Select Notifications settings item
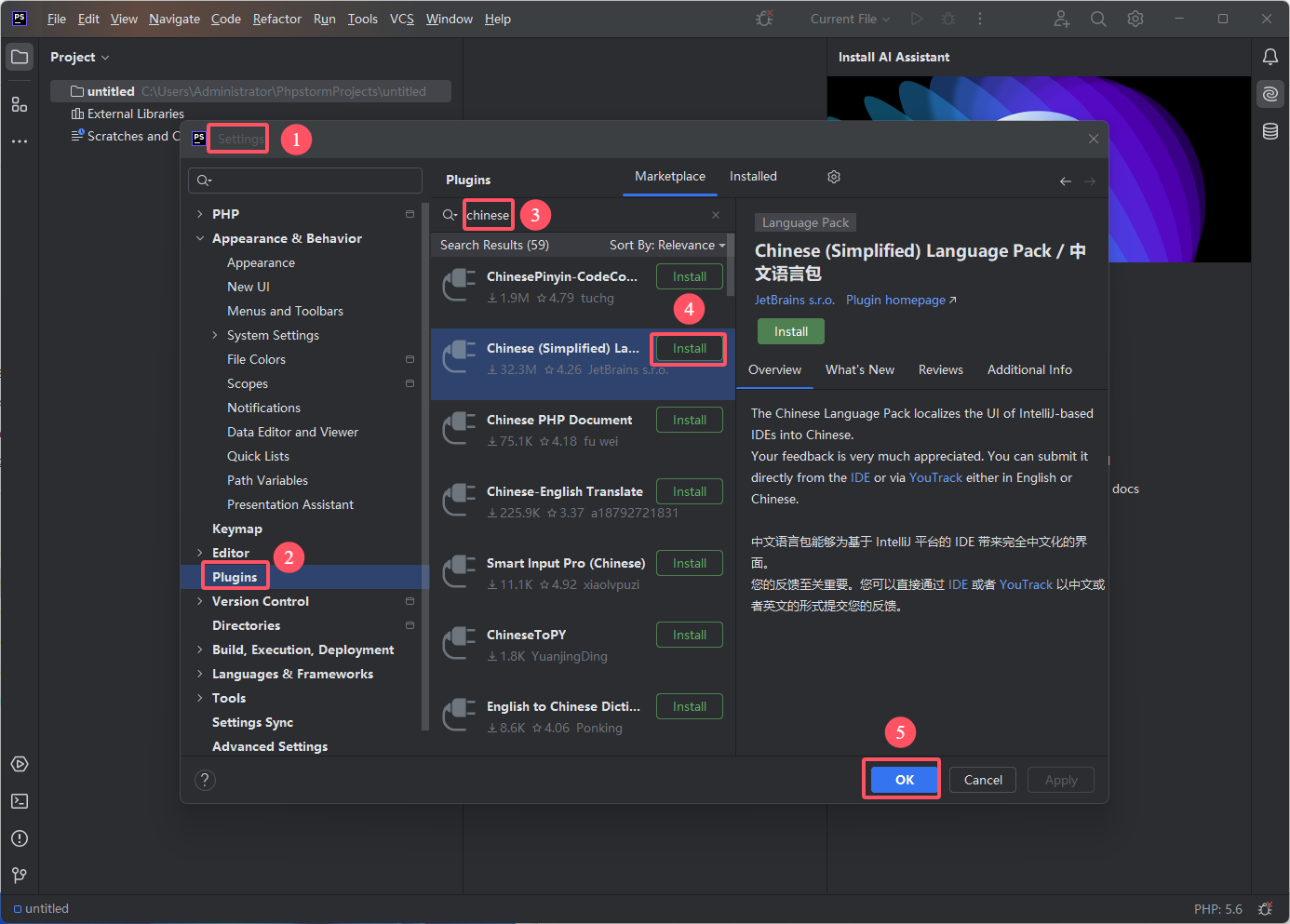This screenshot has height=924, width=1290. (x=263, y=408)
